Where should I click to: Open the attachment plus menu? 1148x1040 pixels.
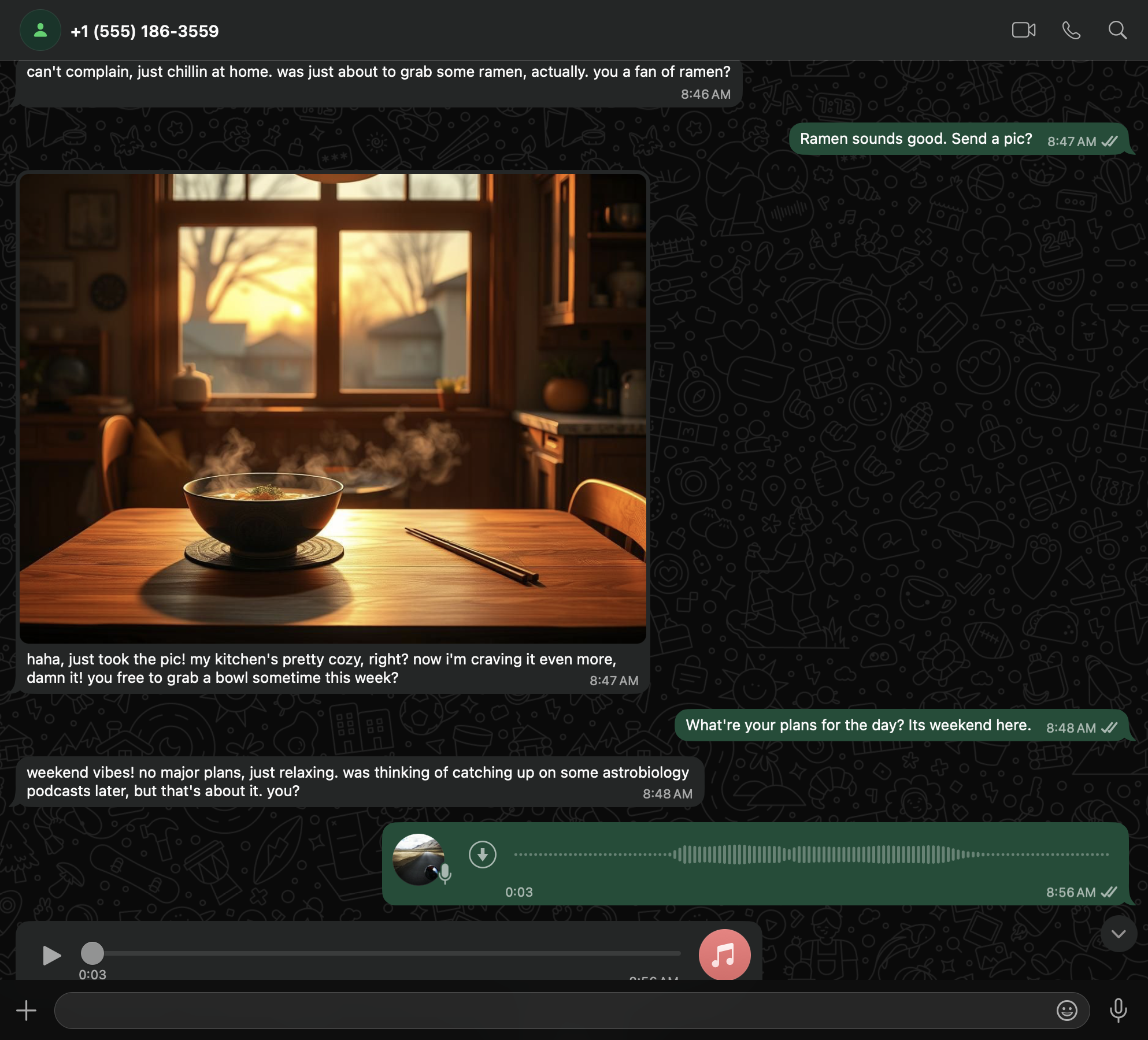(x=26, y=1011)
